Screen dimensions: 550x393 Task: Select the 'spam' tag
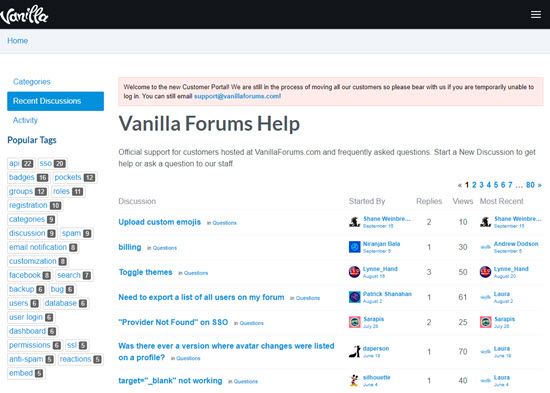(76, 233)
